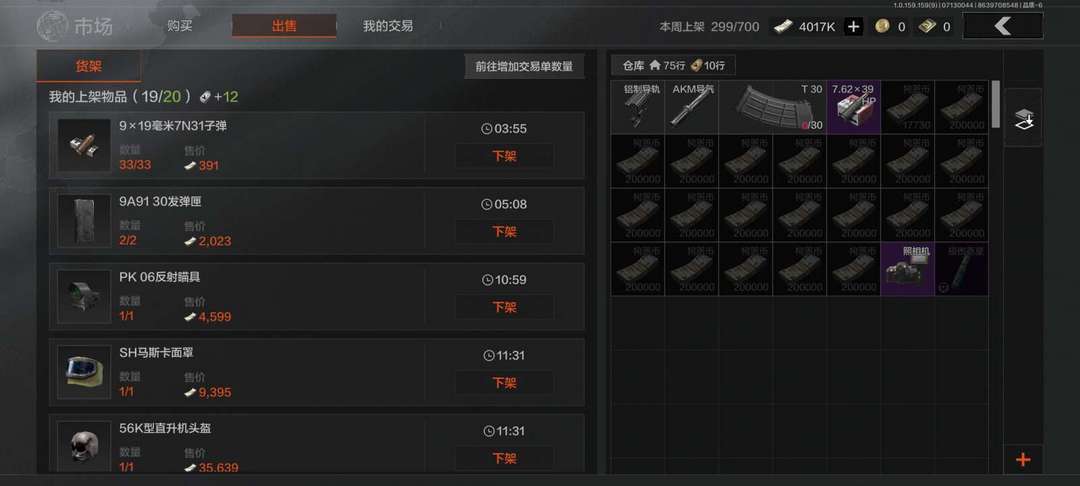
Task: Click the orange plus icon at bottom right
Action: click(x=1023, y=459)
